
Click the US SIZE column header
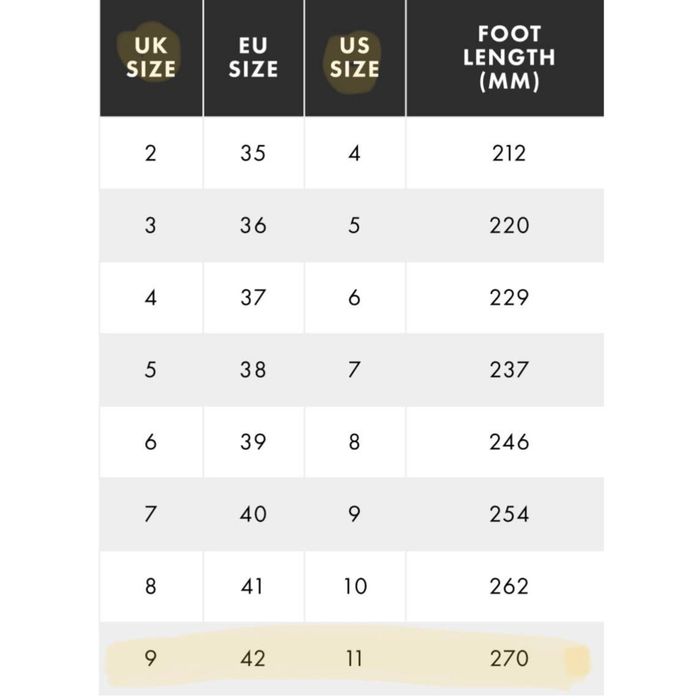click(x=354, y=58)
